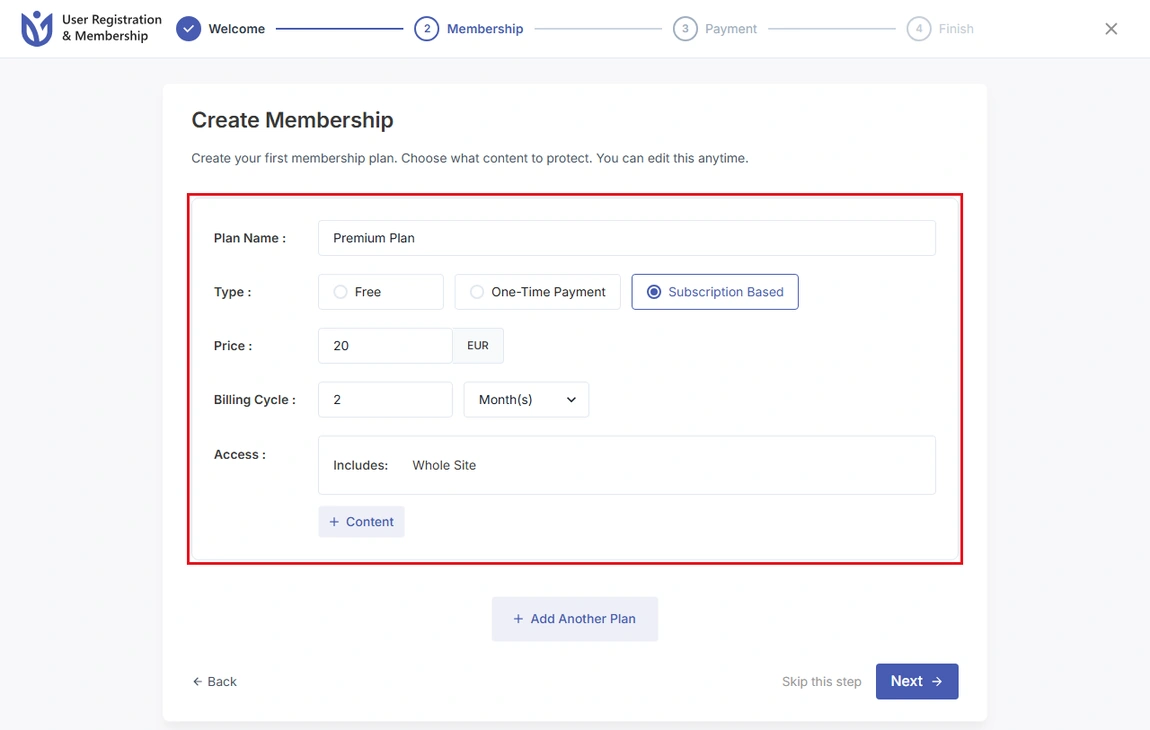Select the Free plan type
Image resolution: width=1150 pixels, height=730 pixels.
pos(381,292)
